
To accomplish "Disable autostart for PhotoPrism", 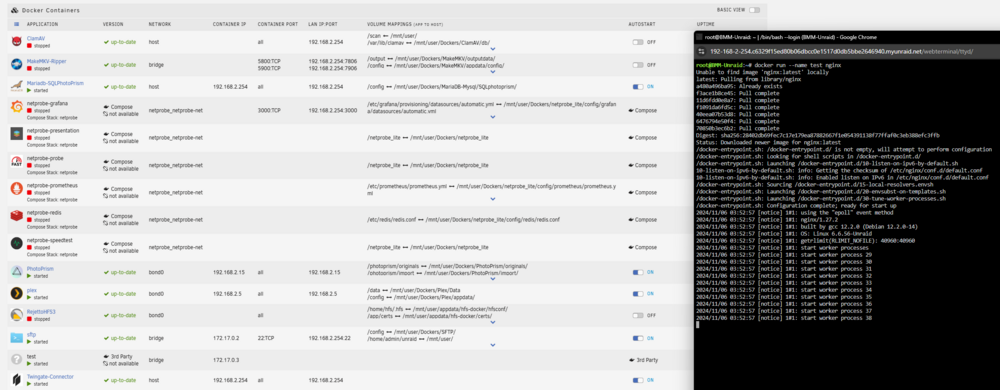I will point(638,272).
